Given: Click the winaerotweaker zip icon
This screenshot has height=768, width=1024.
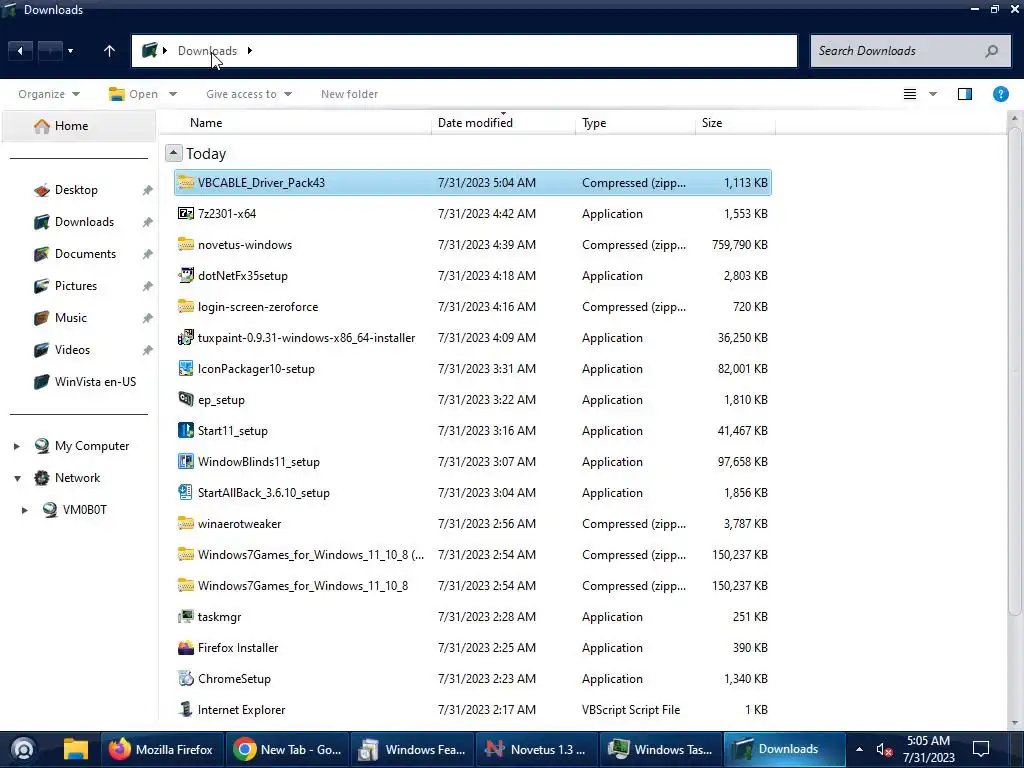Looking at the screenshot, I should 186,524.
